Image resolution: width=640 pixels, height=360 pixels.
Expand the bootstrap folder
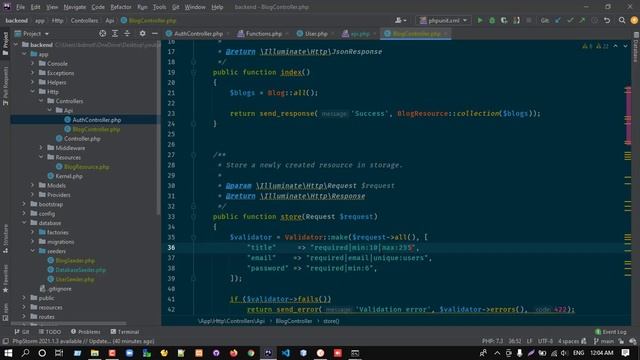[x=24, y=204]
